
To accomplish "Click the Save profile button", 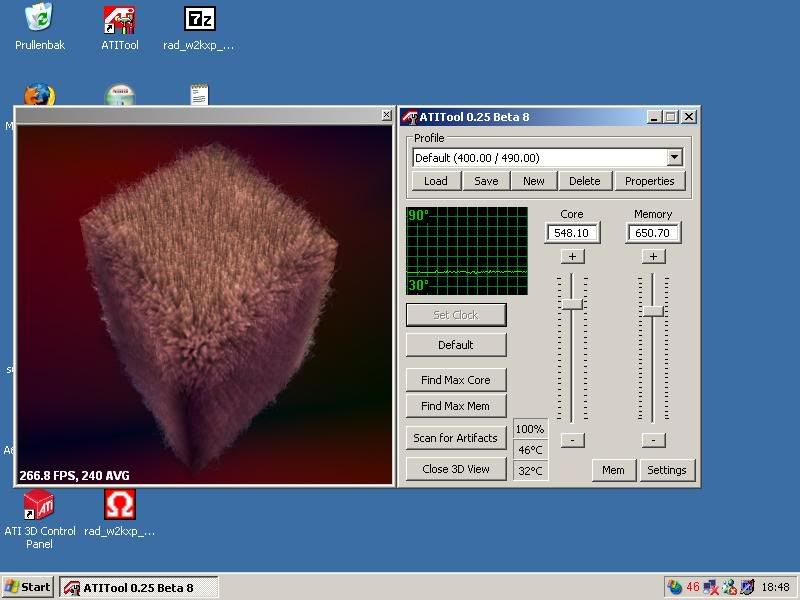I will click(x=486, y=181).
